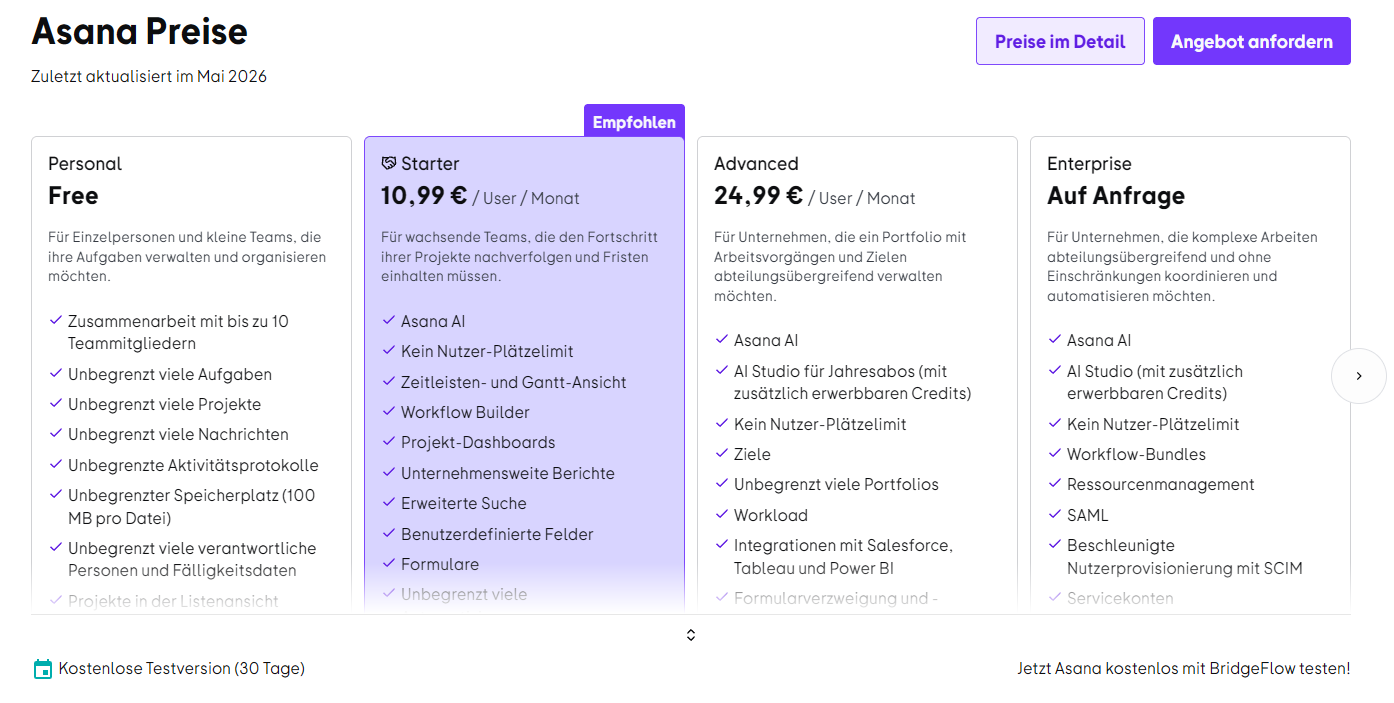Click the checkmark next to Unbegrenzt viele Aufgaben

56,374
